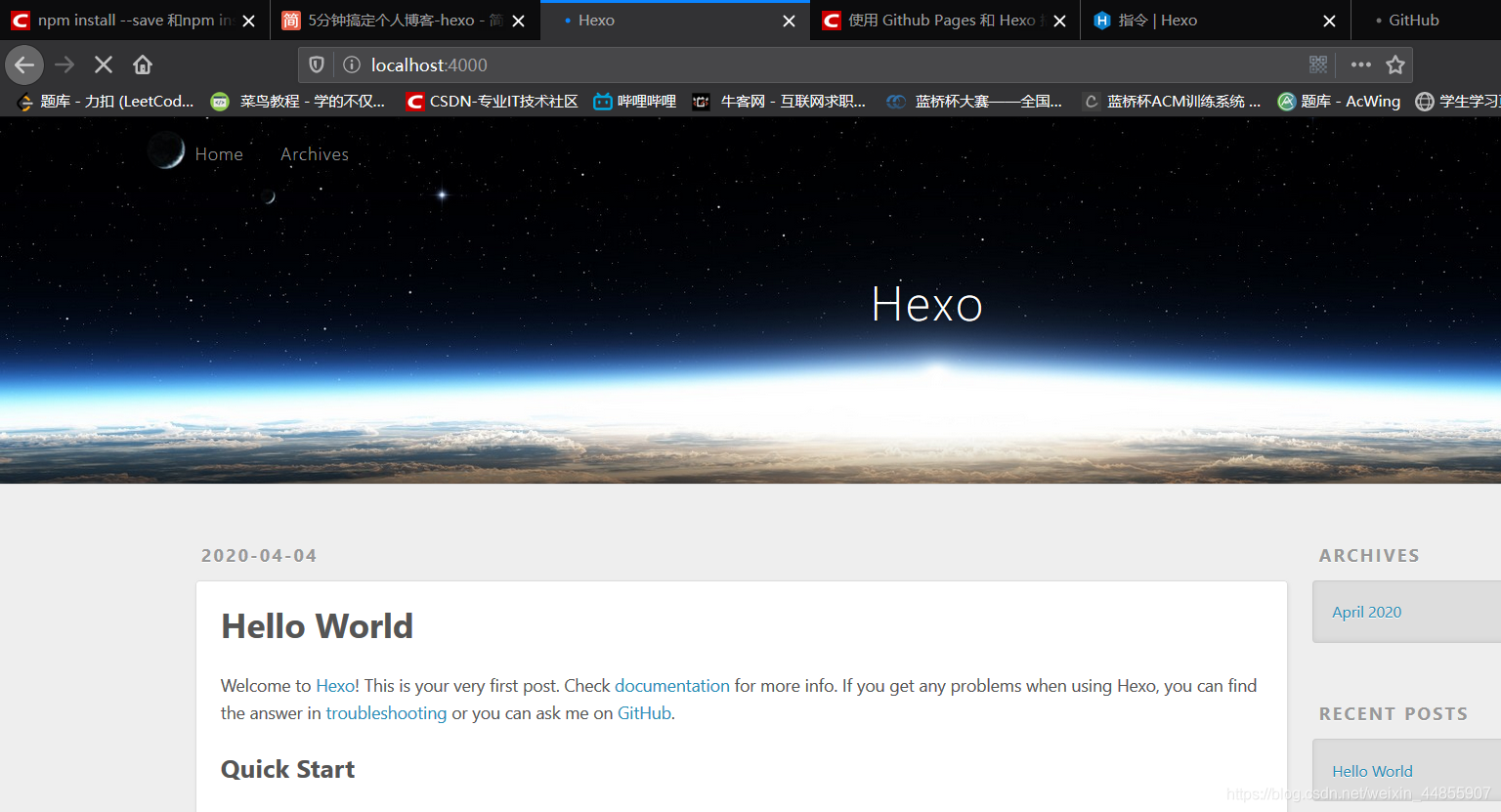Click the Archives nav link
Viewport: 1501px width, 812px height.
coord(315,154)
